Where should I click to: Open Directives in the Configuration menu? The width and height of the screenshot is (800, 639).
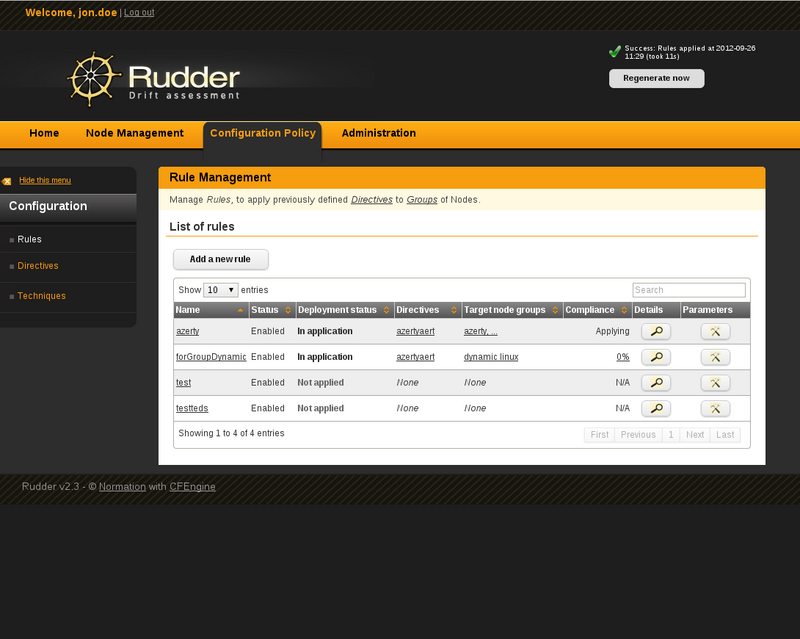(x=38, y=266)
